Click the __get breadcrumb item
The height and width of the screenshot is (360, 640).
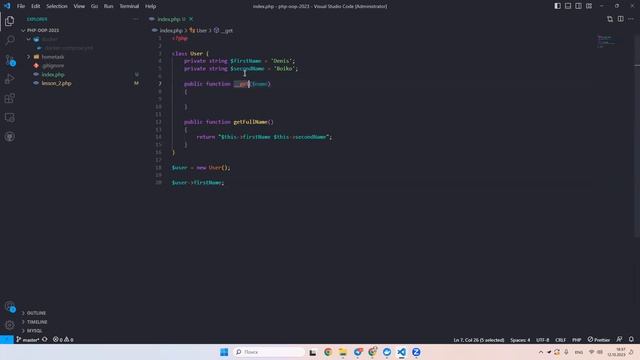tap(223, 31)
